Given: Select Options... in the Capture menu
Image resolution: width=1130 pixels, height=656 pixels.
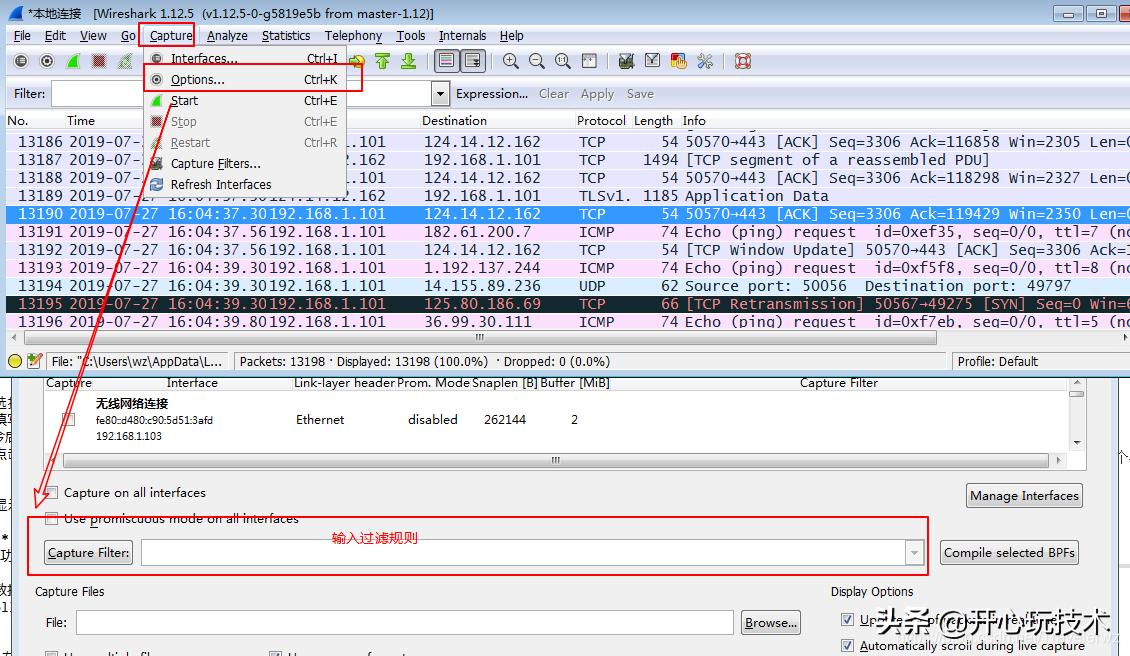Looking at the screenshot, I should [197, 80].
